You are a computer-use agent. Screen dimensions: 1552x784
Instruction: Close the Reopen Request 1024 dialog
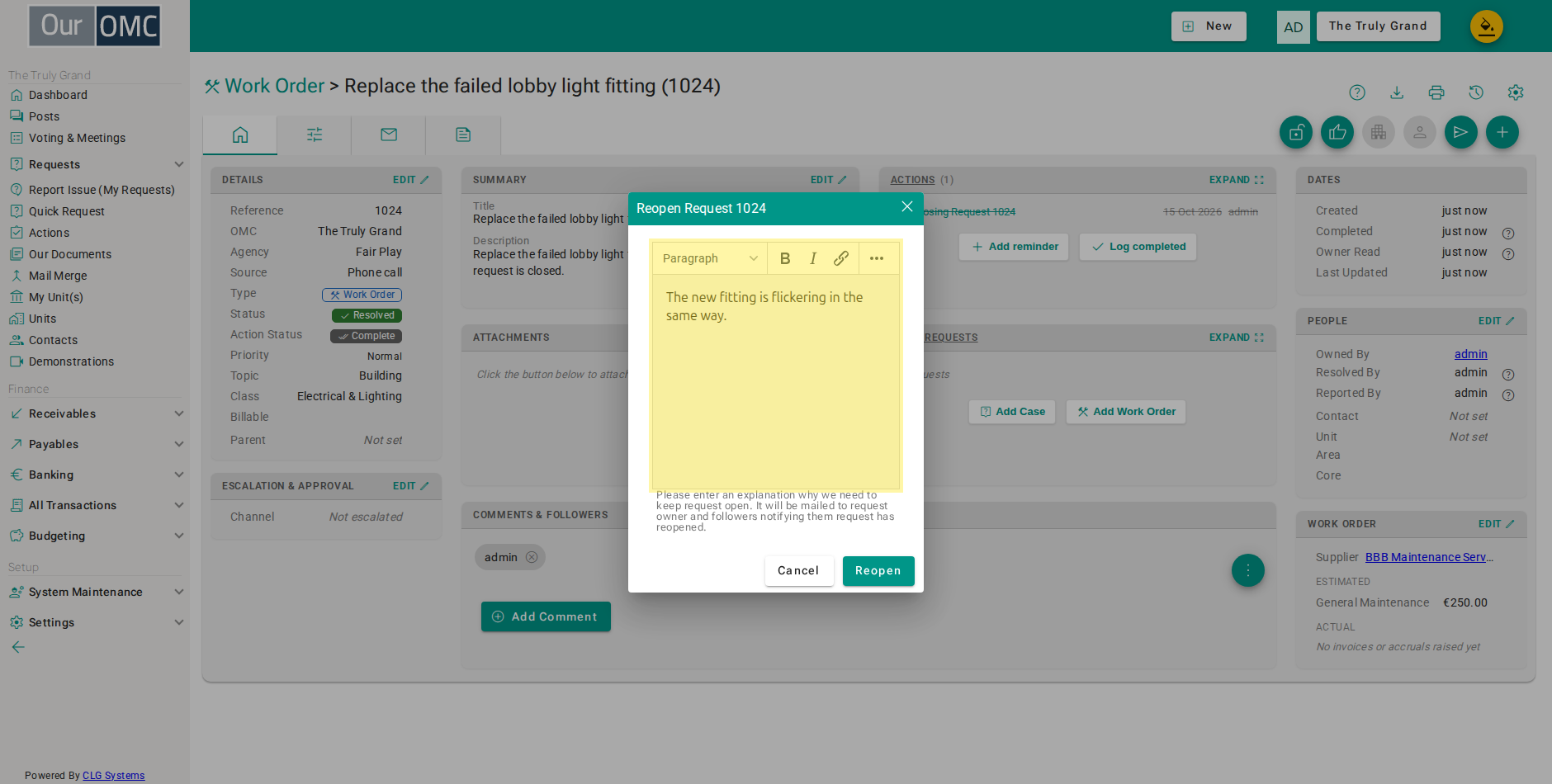click(907, 206)
